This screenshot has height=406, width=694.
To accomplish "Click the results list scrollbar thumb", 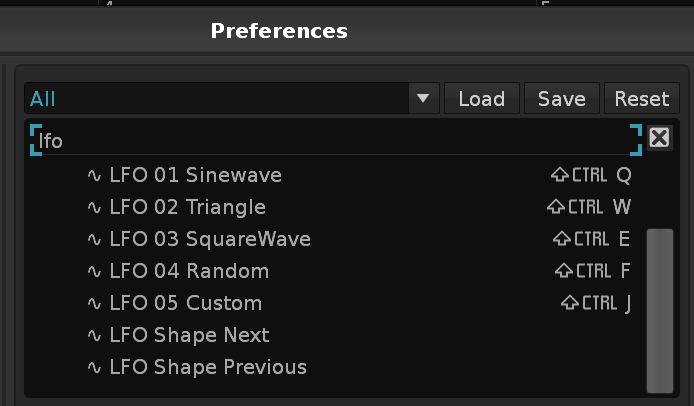I will (x=660, y=310).
